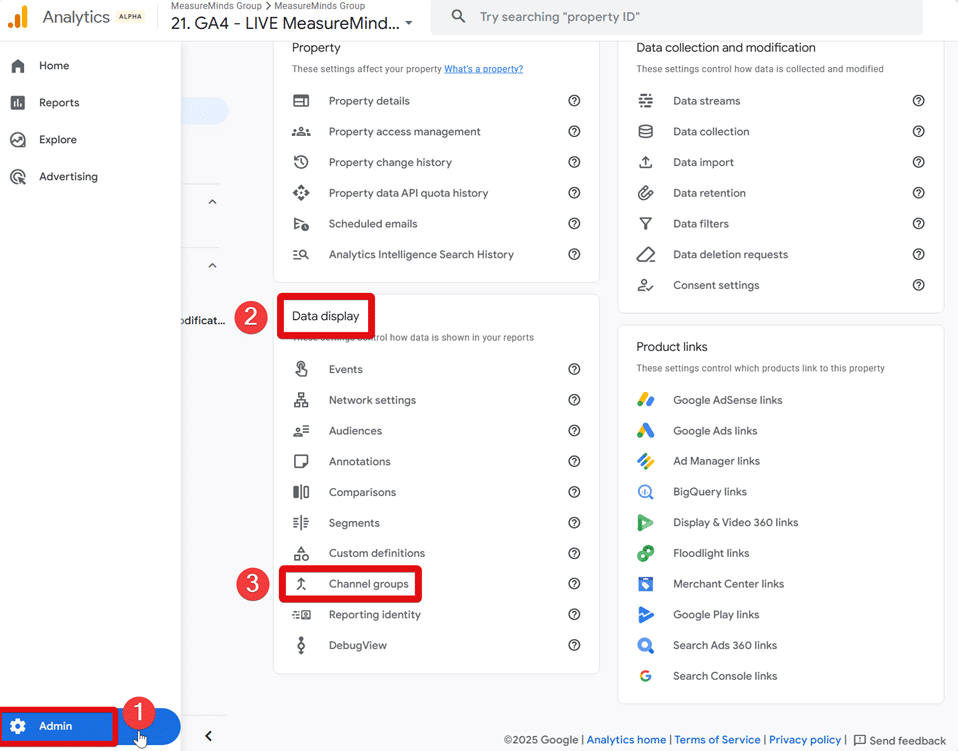958x751 pixels.
Task: Collapse the lower admin sidebar section chevron
Action: 213,265
